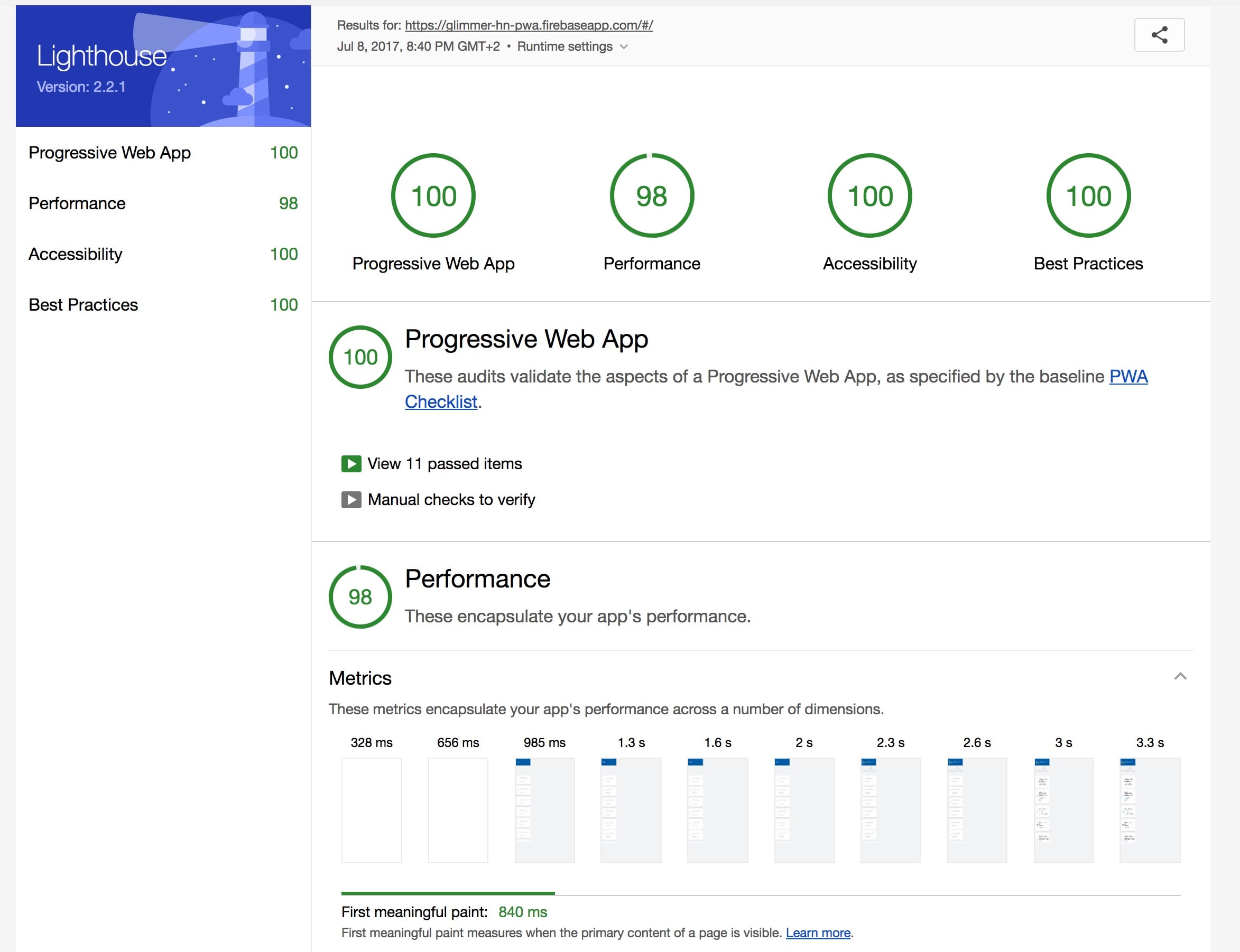
Task: Click the gray play icon beside Manual checks
Action: click(351, 499)
